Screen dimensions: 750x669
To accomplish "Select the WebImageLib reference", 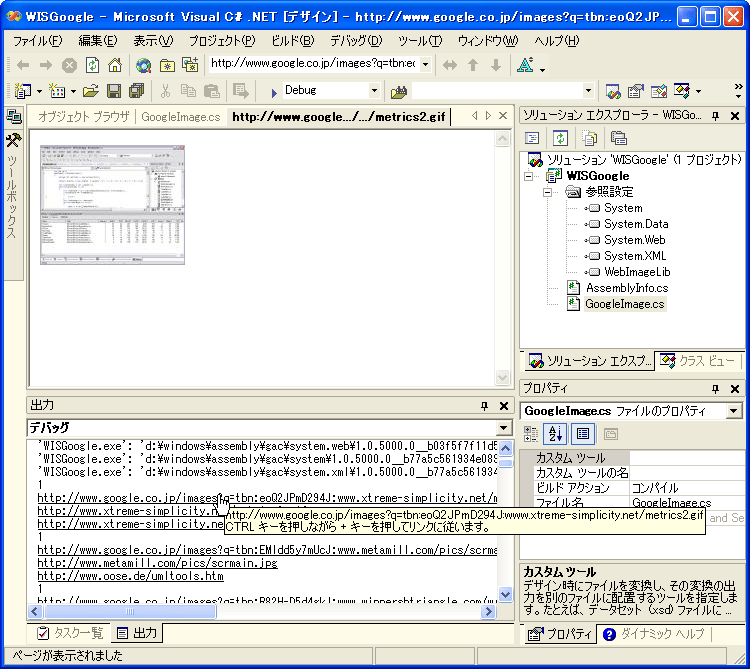I will pos(637,272).
